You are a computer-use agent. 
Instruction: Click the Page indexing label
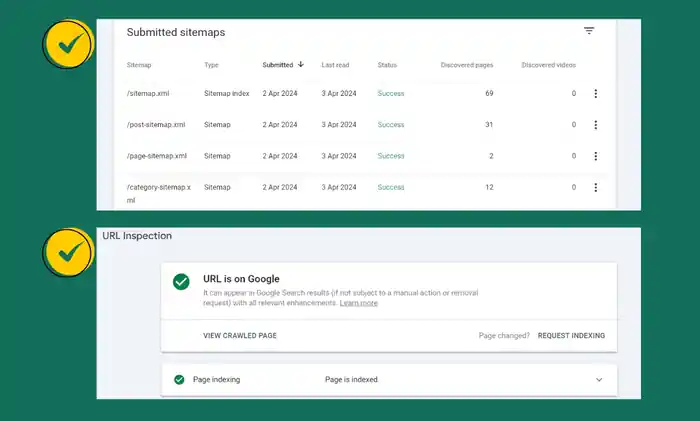[x=217, y=379]
